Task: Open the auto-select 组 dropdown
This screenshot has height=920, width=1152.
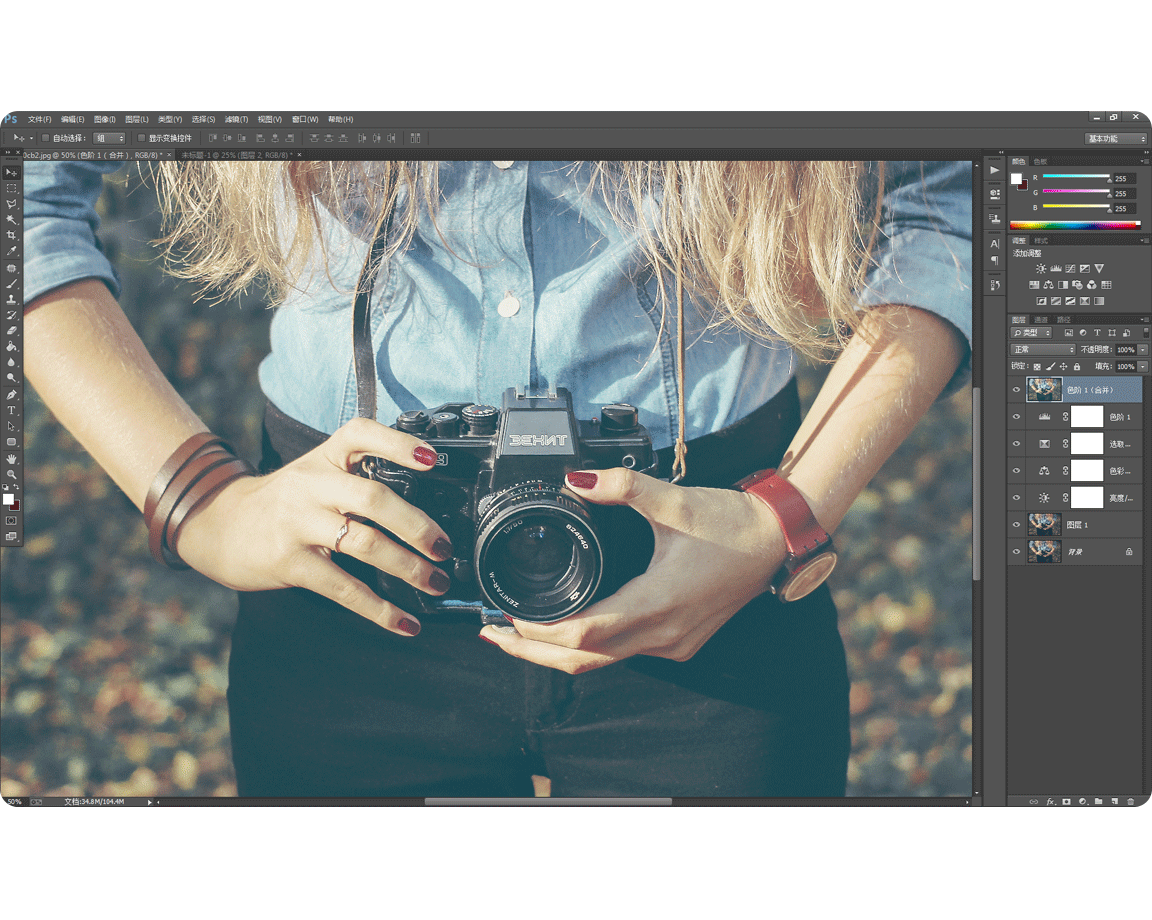Action: point(109,138)
